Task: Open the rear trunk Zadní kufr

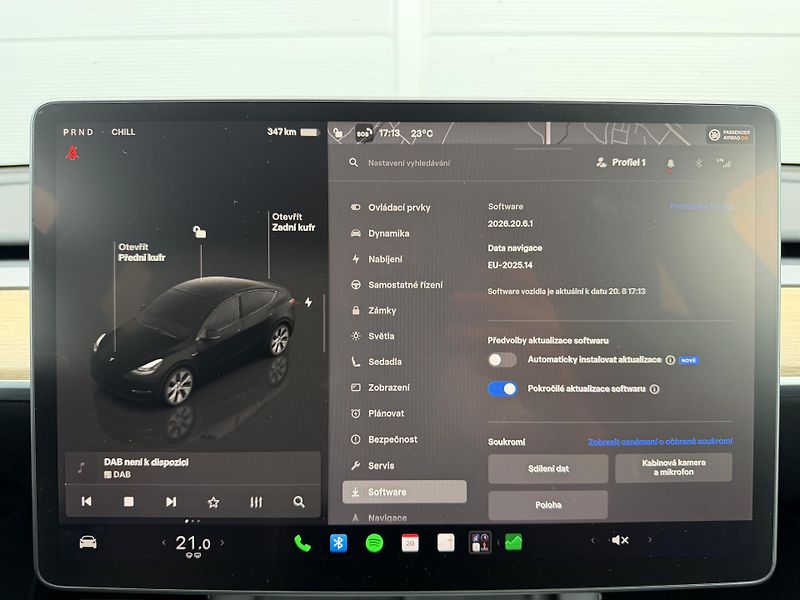Action: [293, 222]
